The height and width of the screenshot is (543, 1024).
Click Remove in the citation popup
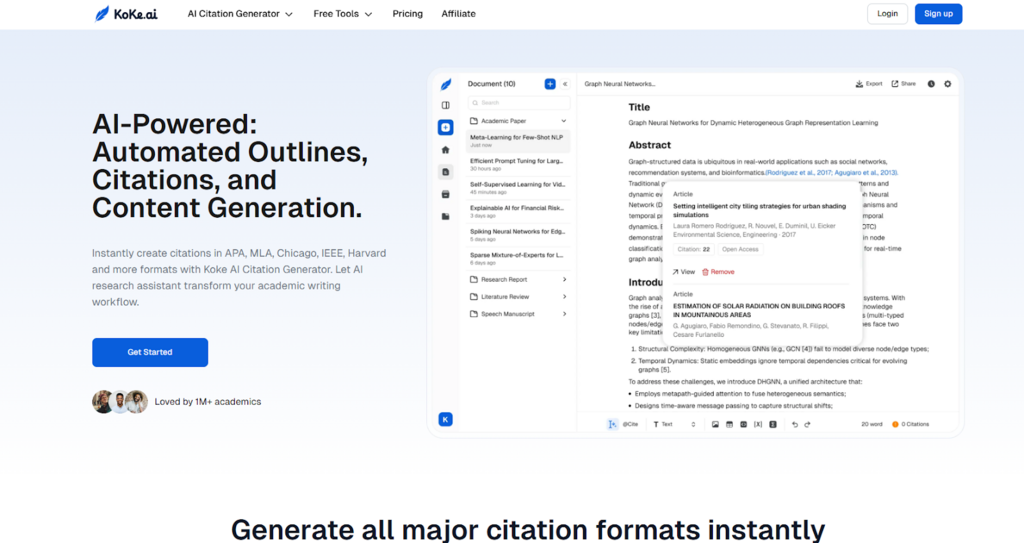718,272
